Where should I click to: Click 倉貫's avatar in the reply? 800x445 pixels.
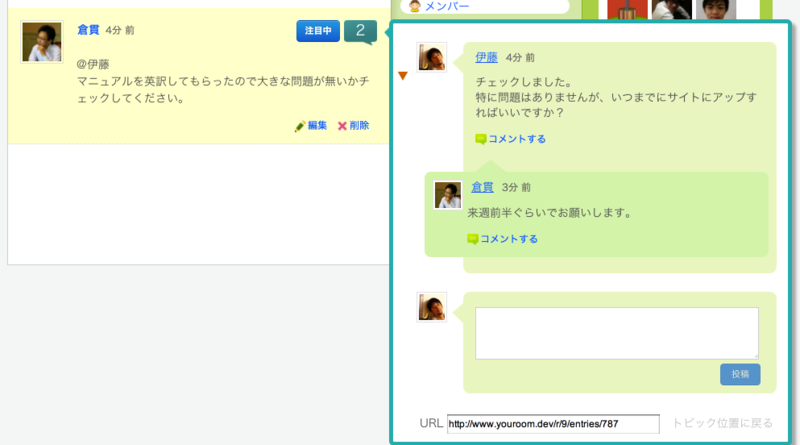coord(447,195)
